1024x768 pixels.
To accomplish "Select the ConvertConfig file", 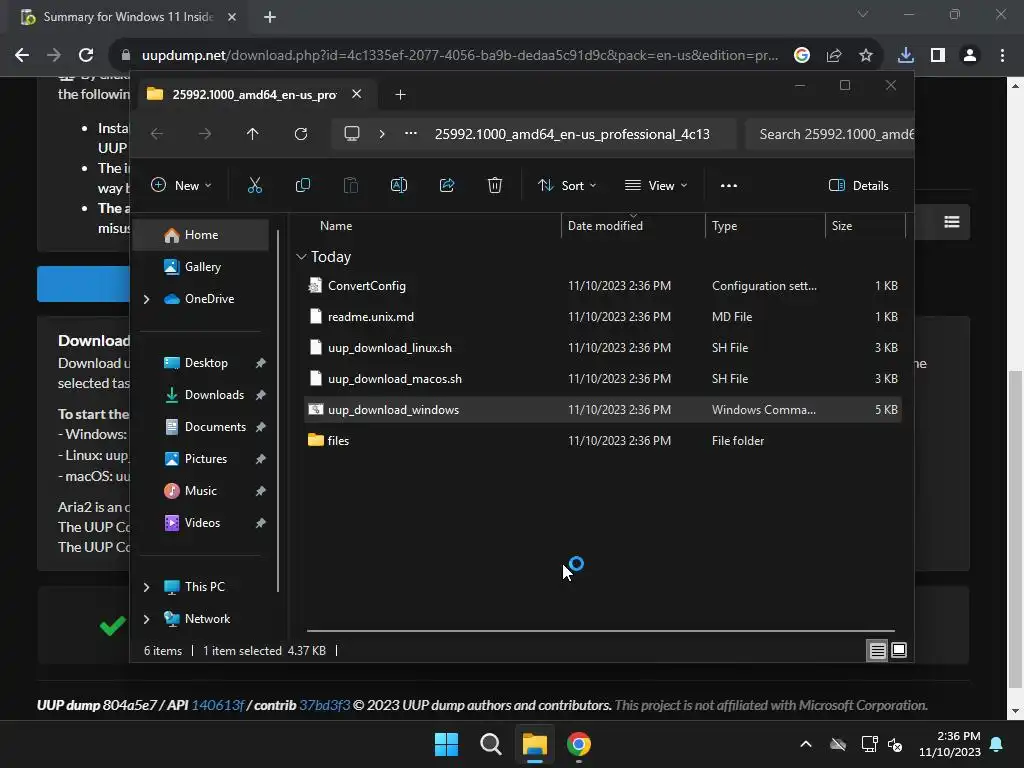I will 603,286.
